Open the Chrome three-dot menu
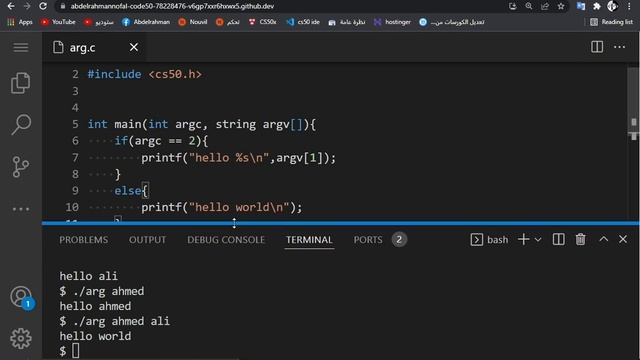This screenshot has width=640, height=360. click(629, 6)
